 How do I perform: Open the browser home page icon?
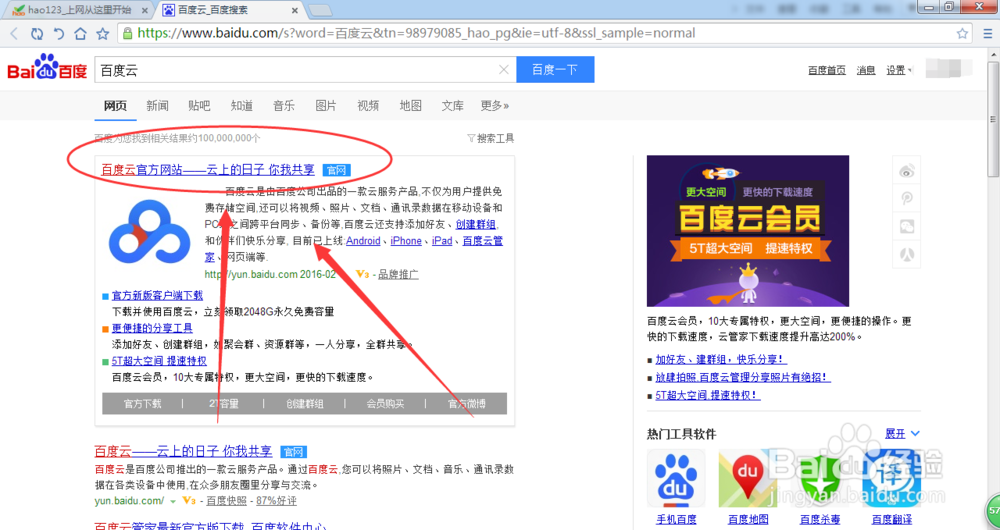80,34
